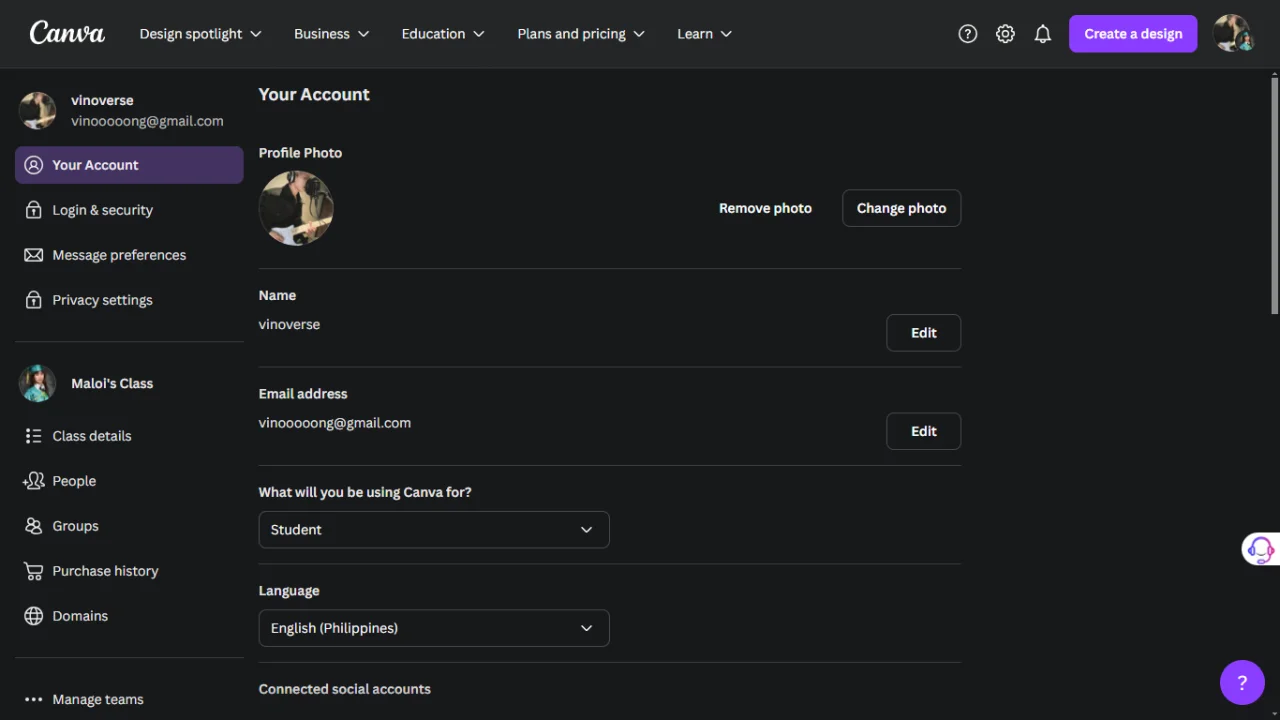
Task: Open the help question mark icon in header
Action: click(967, 34)
